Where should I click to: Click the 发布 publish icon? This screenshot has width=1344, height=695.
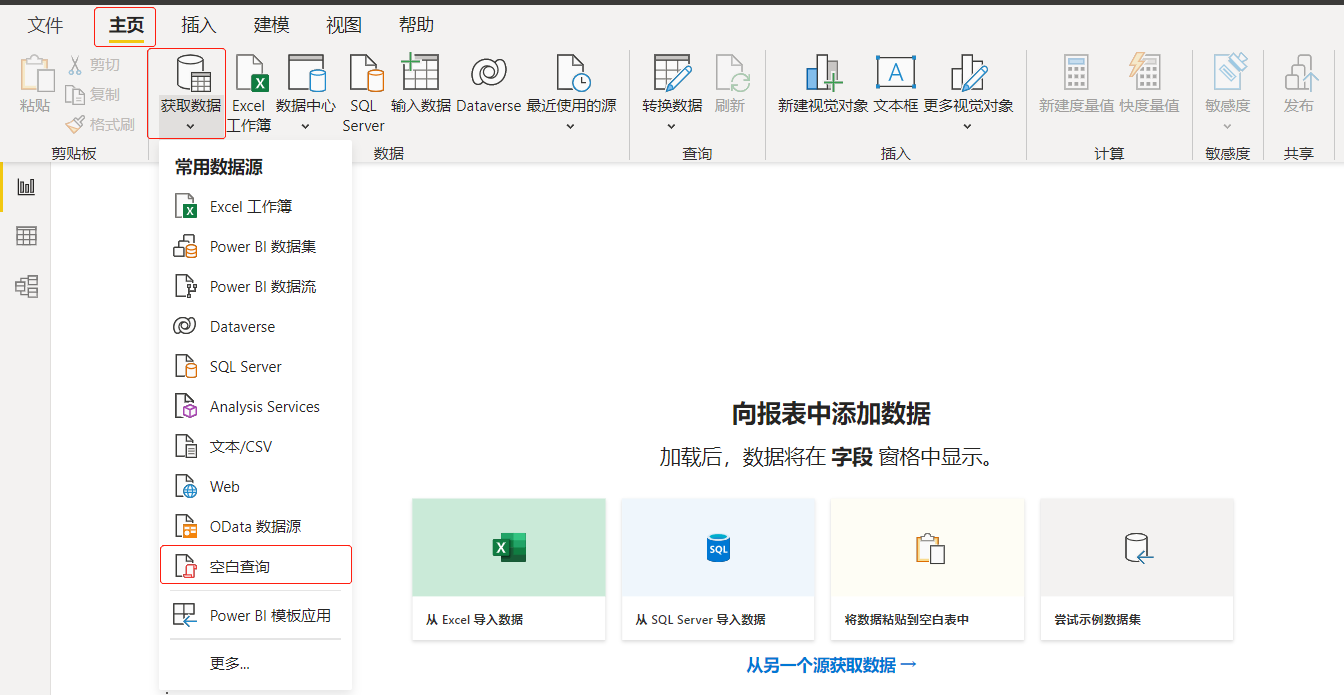[1299, 73]
